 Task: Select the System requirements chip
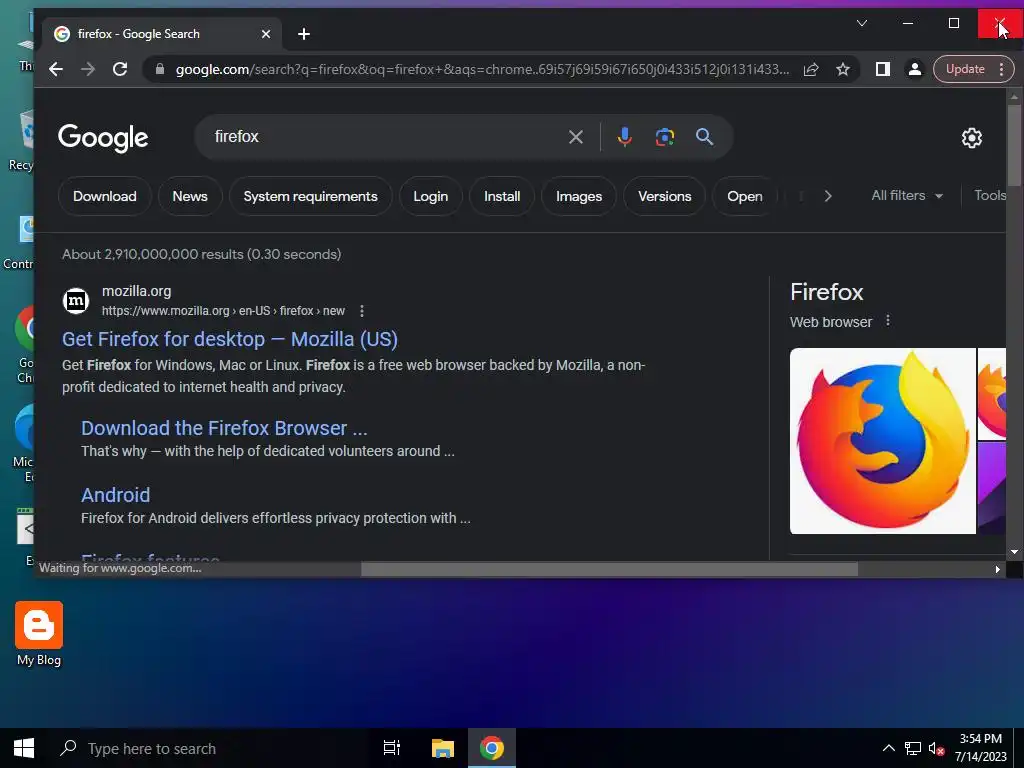pos(310,196)
